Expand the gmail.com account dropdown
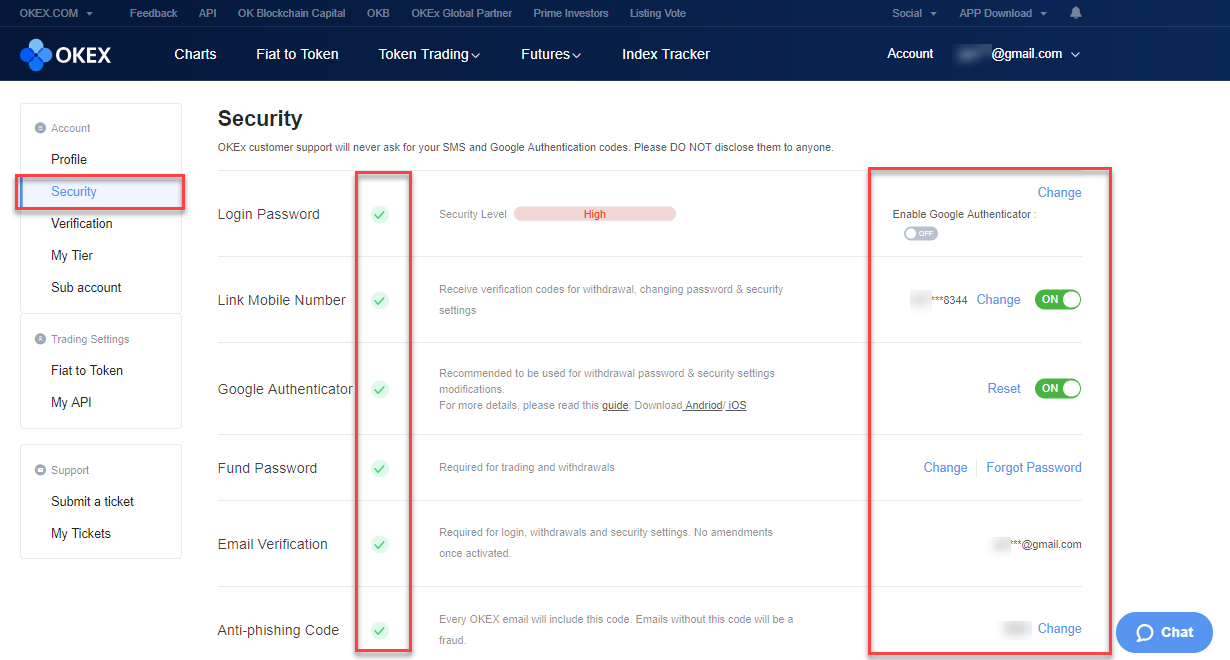Viewport: 1230px width, 660px height. (x=1017, y=54)
